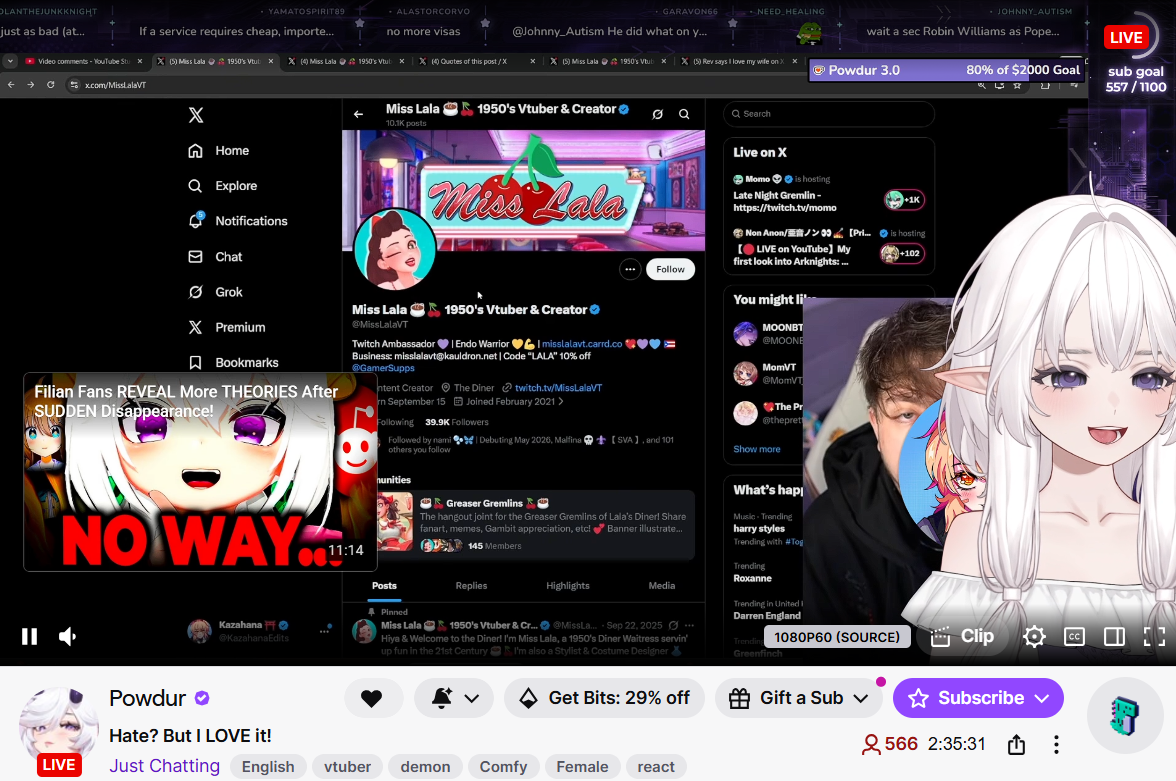This screenshot has width=1176, height=781.
Task: Switch to Video comments YouTube Studio tab
Action: (x=82, y=62)
